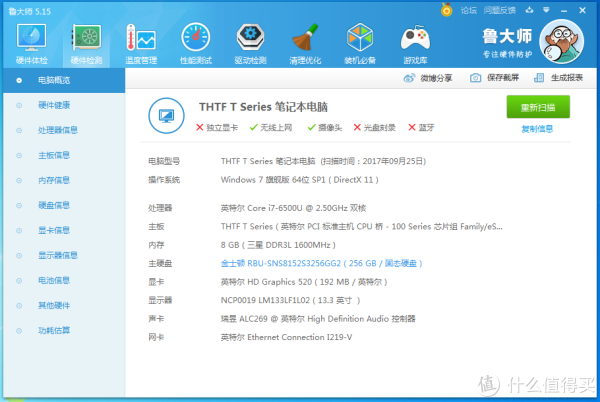Click THTF T Series 笔记本电脑 heading
Screen dimensions: 600x402
pos(263,107)
